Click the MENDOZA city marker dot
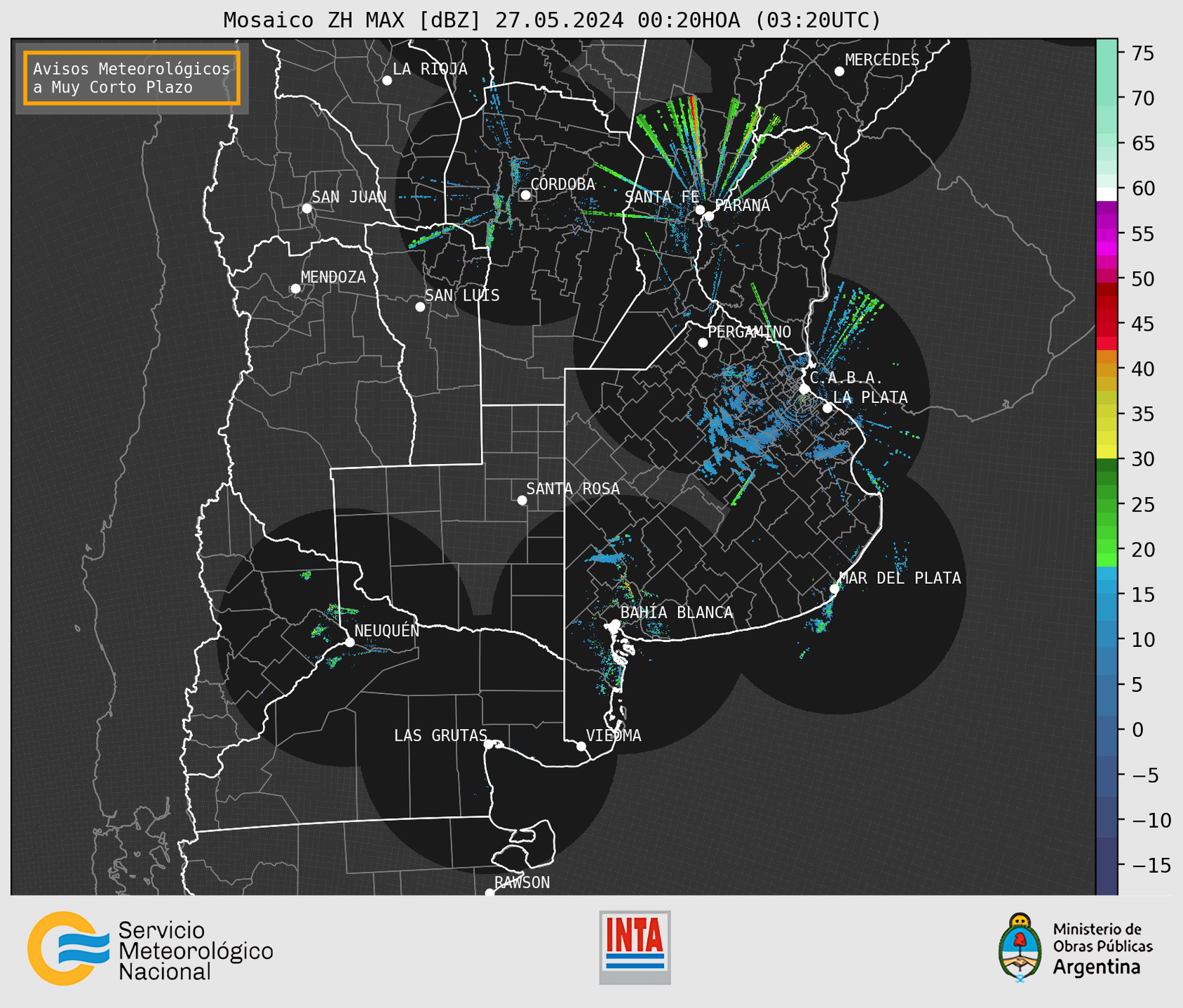This screenshot has height=1008, width=1183. [295, 289]
